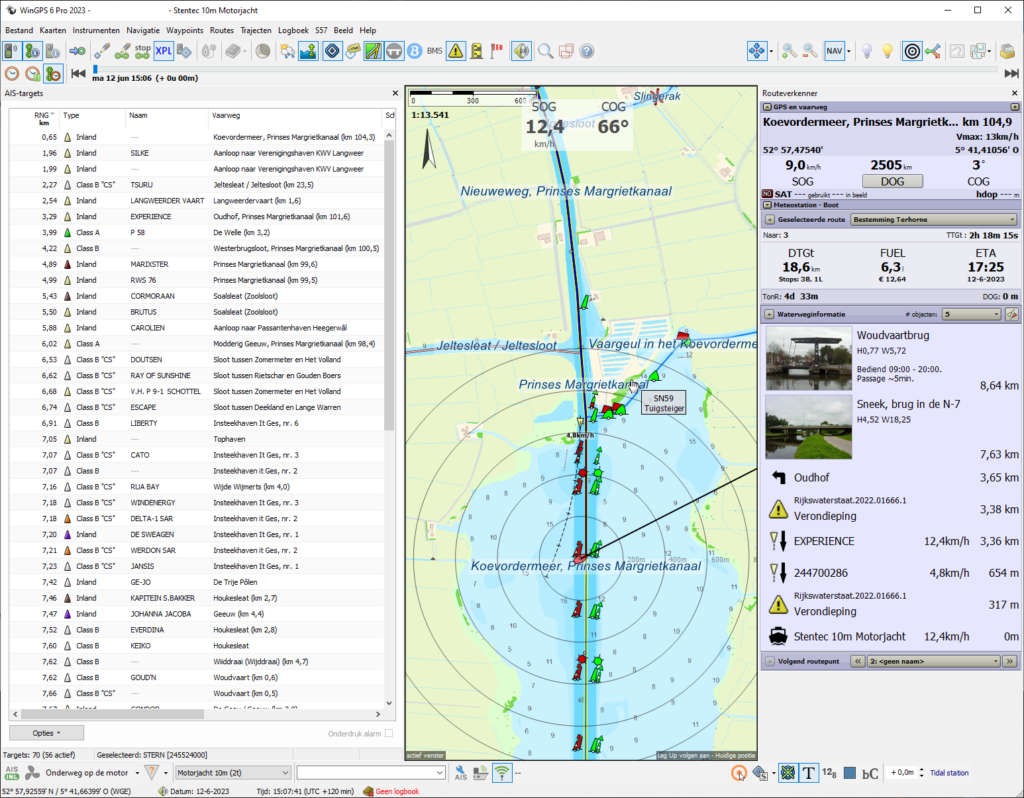1024x798 pixels.
Task: Toggle the Onderdruk alarm checkbox
Action: coord(389,733)
